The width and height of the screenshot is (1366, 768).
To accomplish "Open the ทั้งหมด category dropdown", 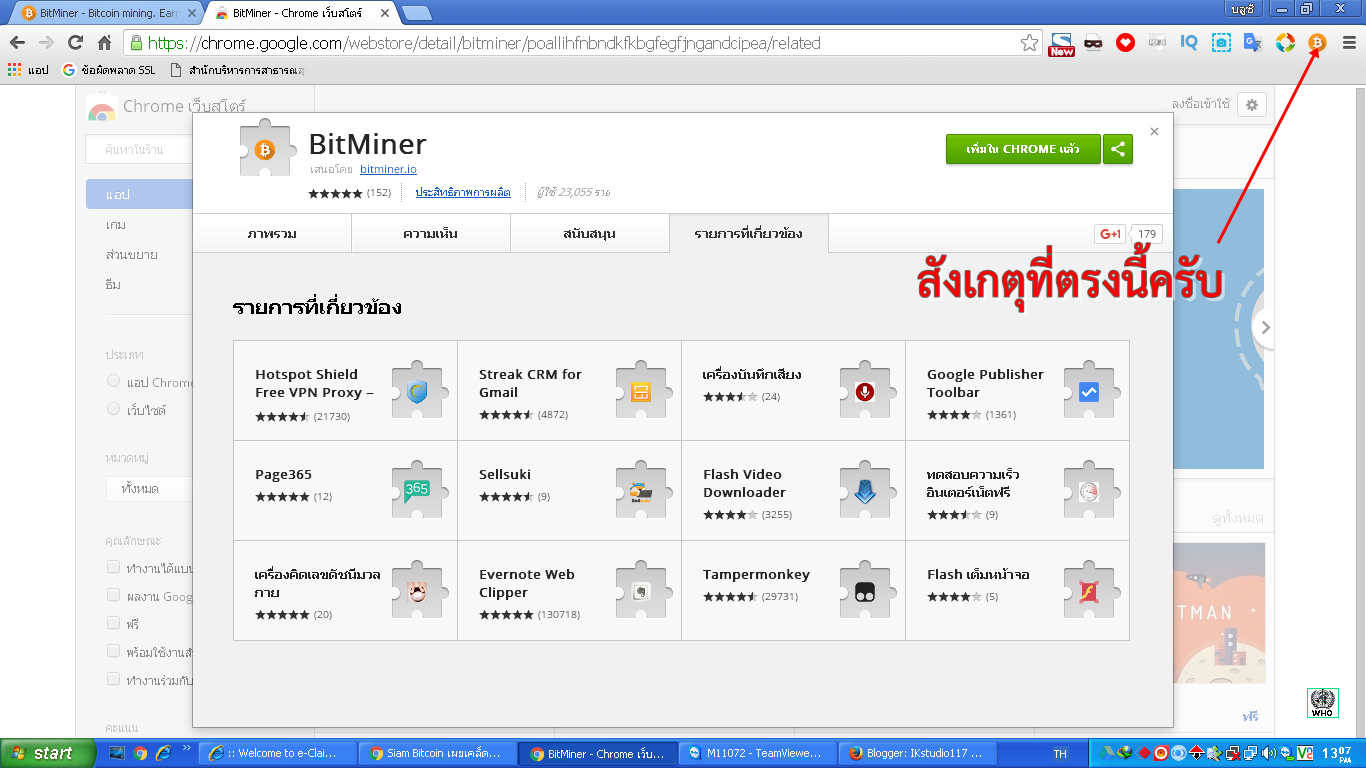I will tap(149, 489).
